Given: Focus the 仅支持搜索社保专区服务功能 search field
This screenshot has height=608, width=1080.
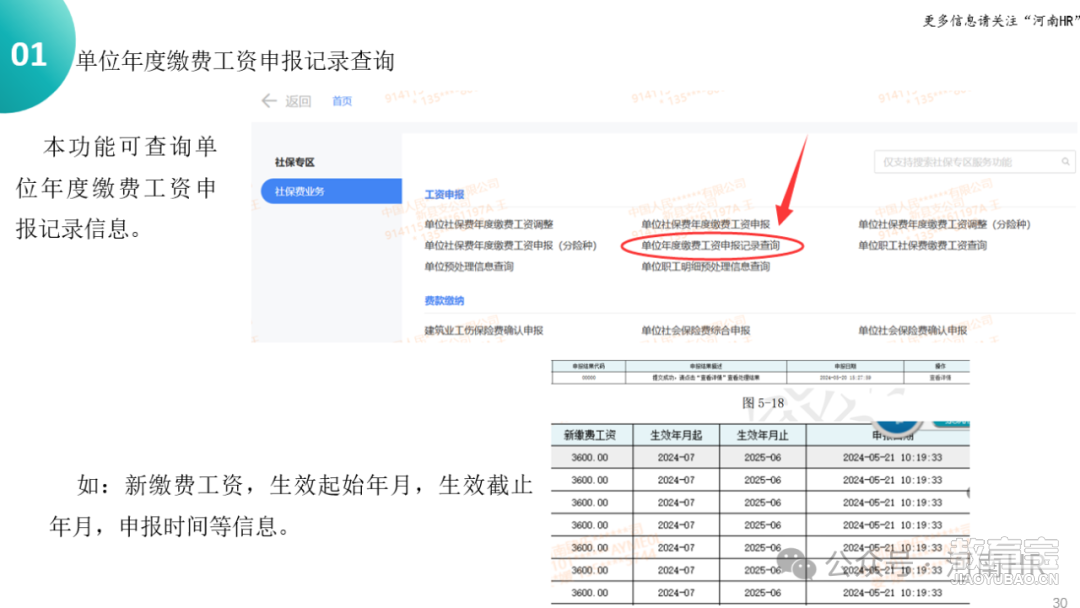Looking at the screenshot, I should (x=974, y=162).
